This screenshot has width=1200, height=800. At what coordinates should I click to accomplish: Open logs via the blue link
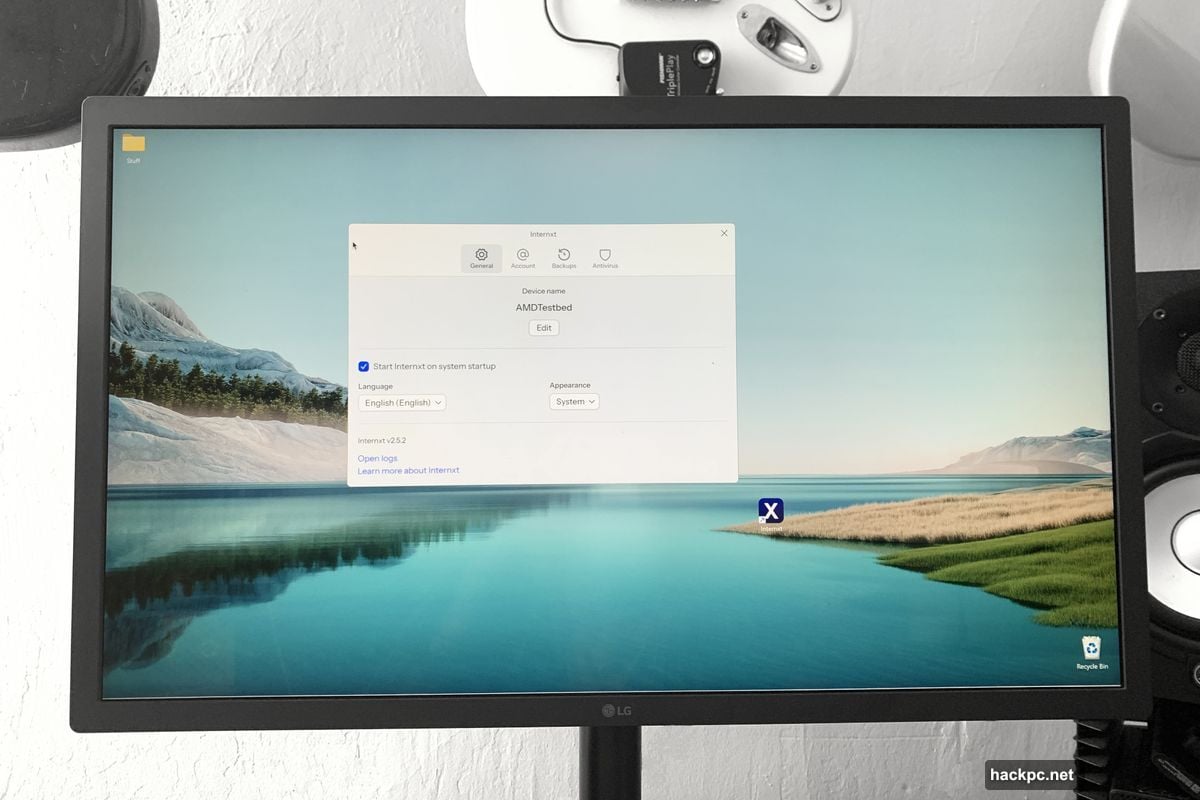378,457
